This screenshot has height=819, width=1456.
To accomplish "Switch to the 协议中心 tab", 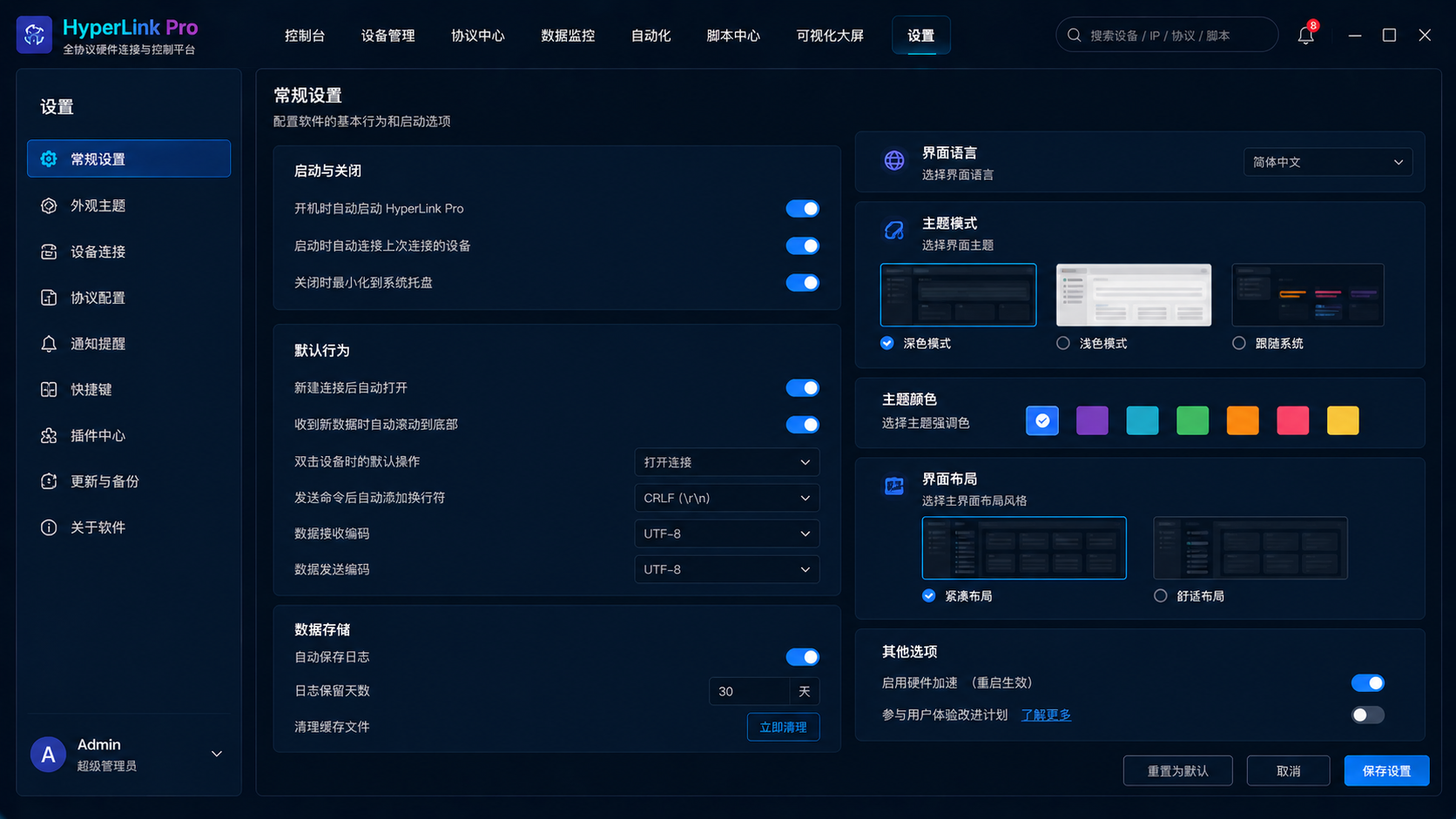I will click(x=478, y=36).
